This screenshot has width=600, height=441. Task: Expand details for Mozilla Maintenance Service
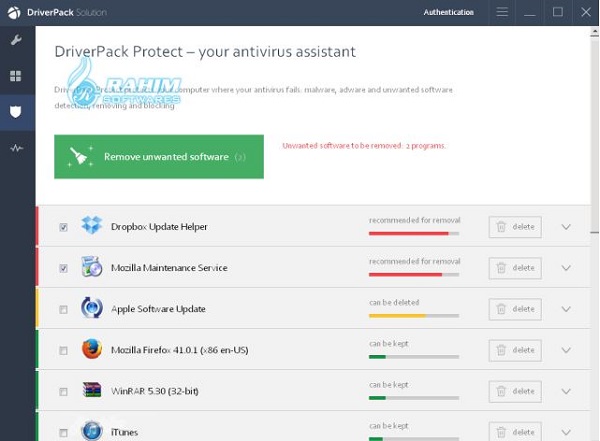click(566, 268)
